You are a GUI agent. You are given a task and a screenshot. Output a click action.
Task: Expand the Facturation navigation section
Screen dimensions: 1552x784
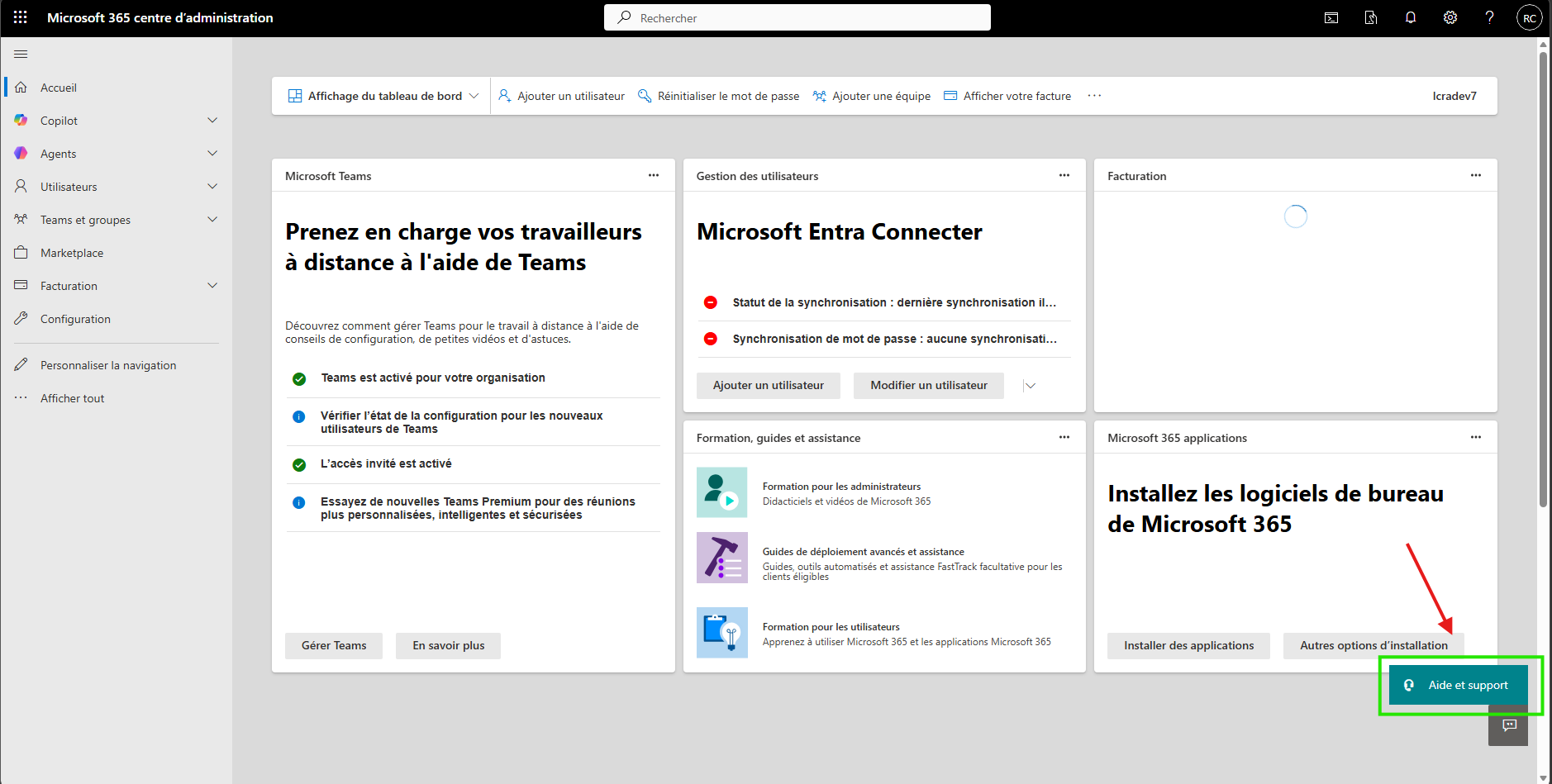212,286
